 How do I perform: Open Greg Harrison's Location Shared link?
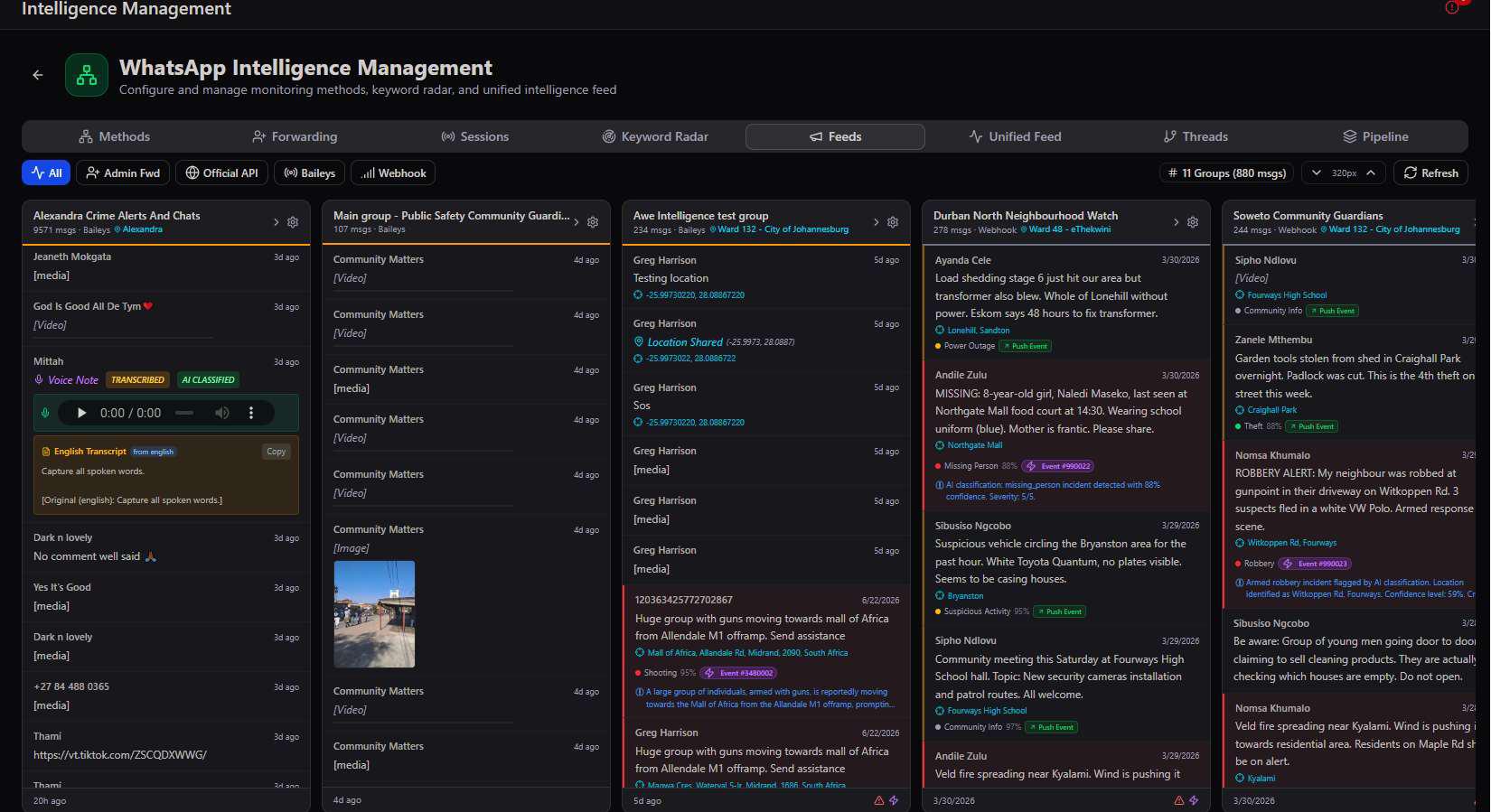[684, 342]
